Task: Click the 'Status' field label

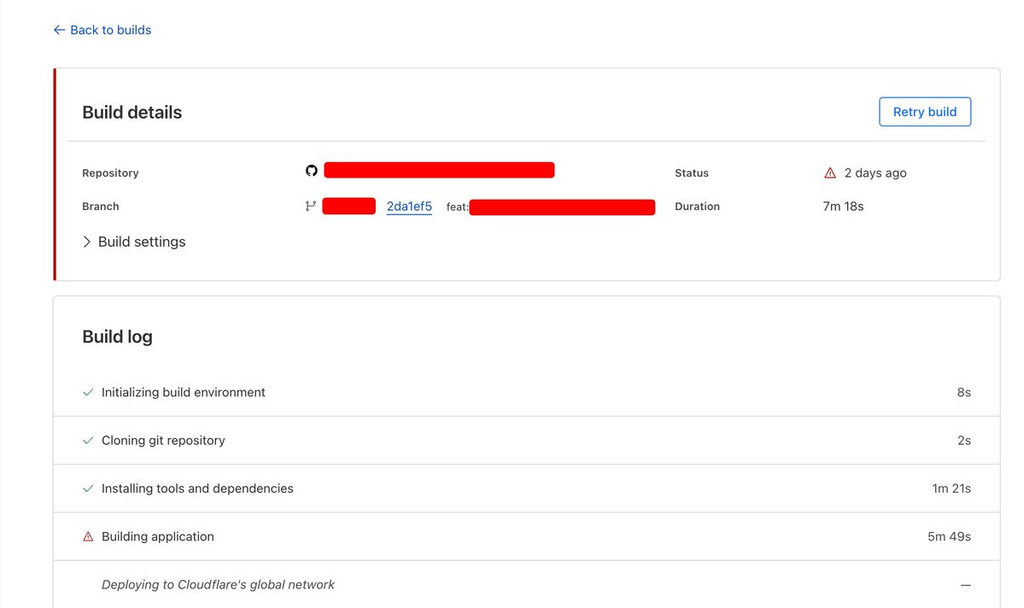Action: point(692,173)
